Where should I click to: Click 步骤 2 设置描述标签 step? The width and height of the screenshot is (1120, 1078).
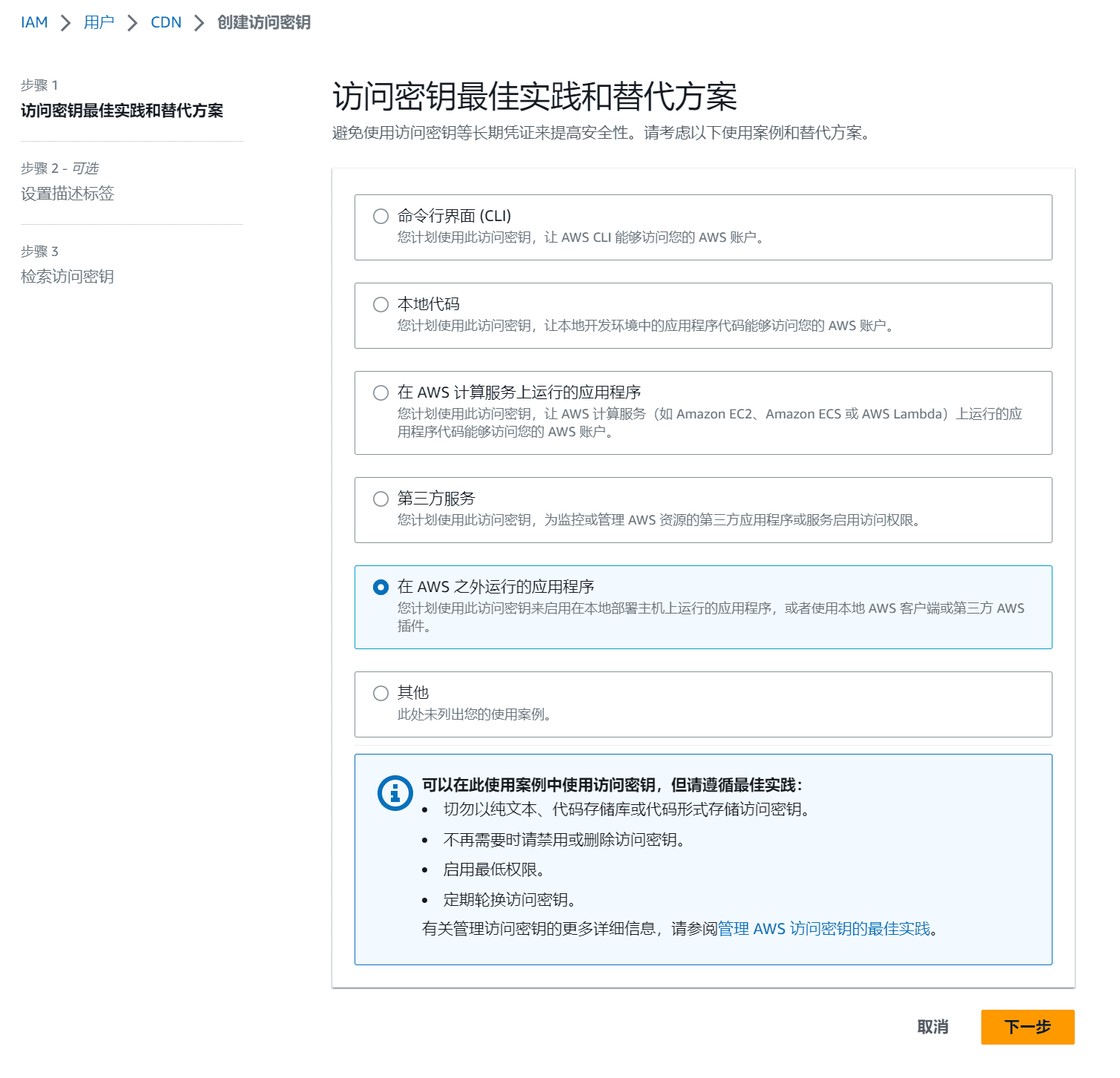coord(69,194)
